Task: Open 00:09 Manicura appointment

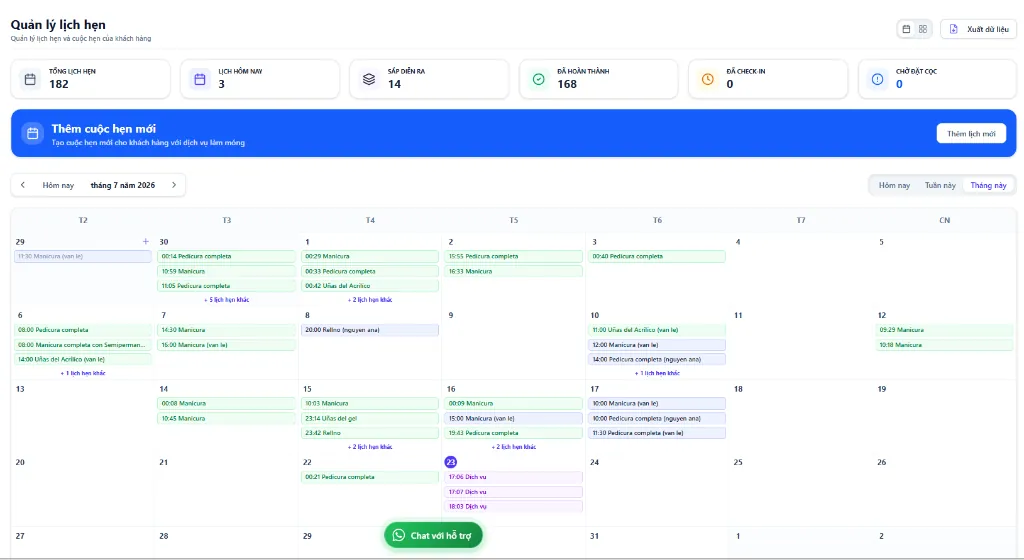Action: (x=513, y=403)
